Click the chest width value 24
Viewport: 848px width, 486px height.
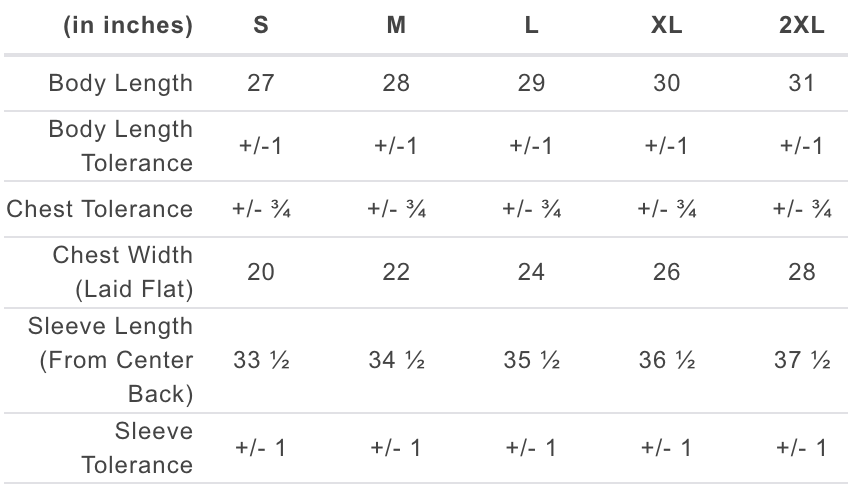531,272
